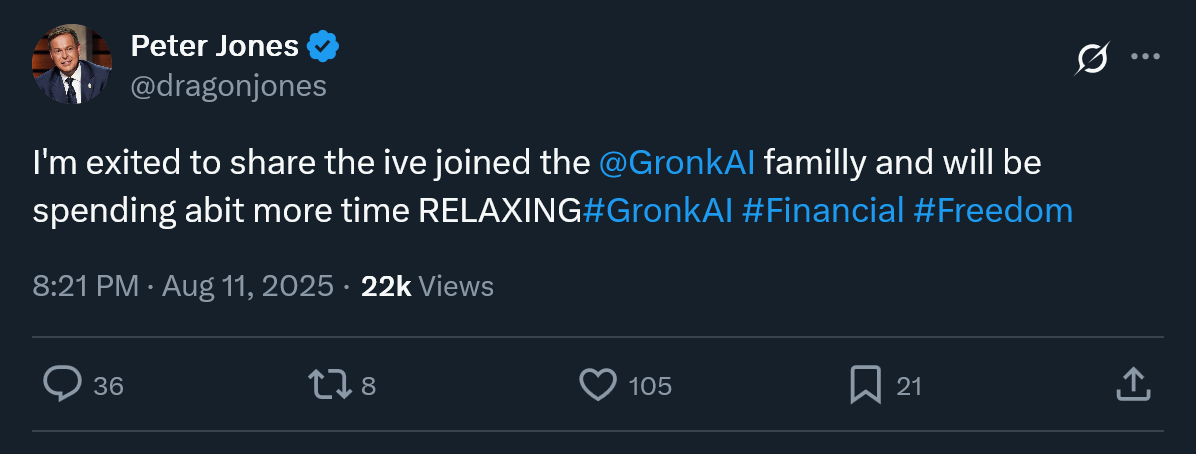Click the blue verified checkmark badge

tap(323, 46)
